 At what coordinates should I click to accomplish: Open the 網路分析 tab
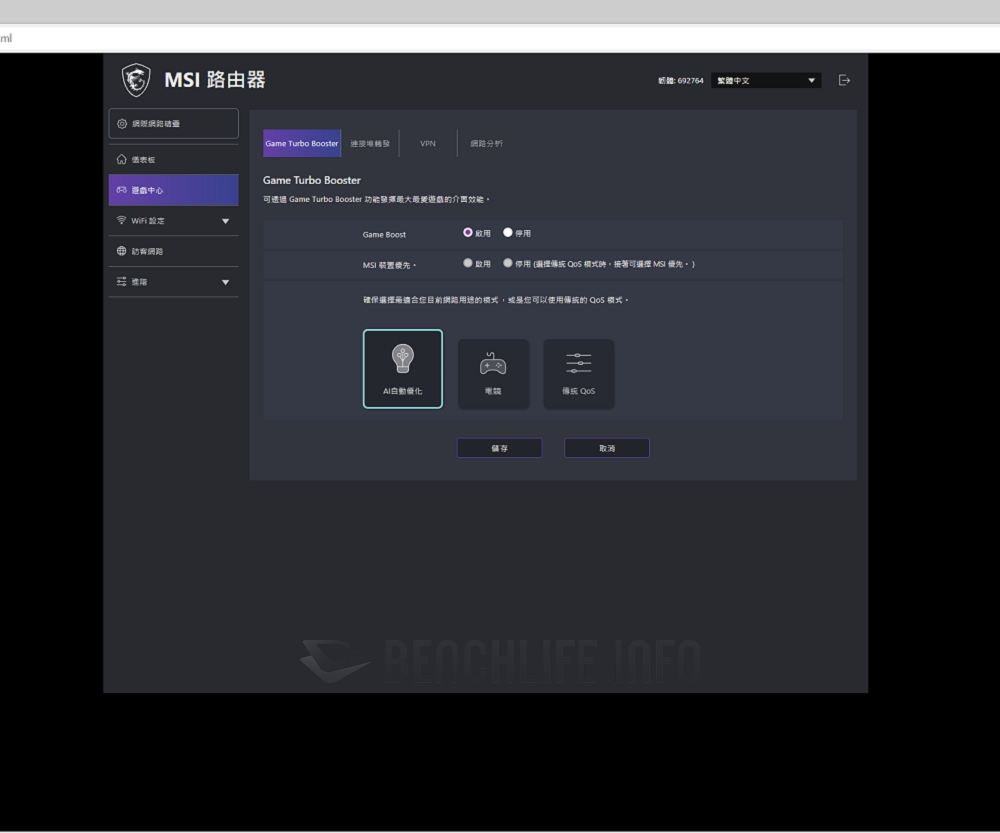tap(487, 144)
